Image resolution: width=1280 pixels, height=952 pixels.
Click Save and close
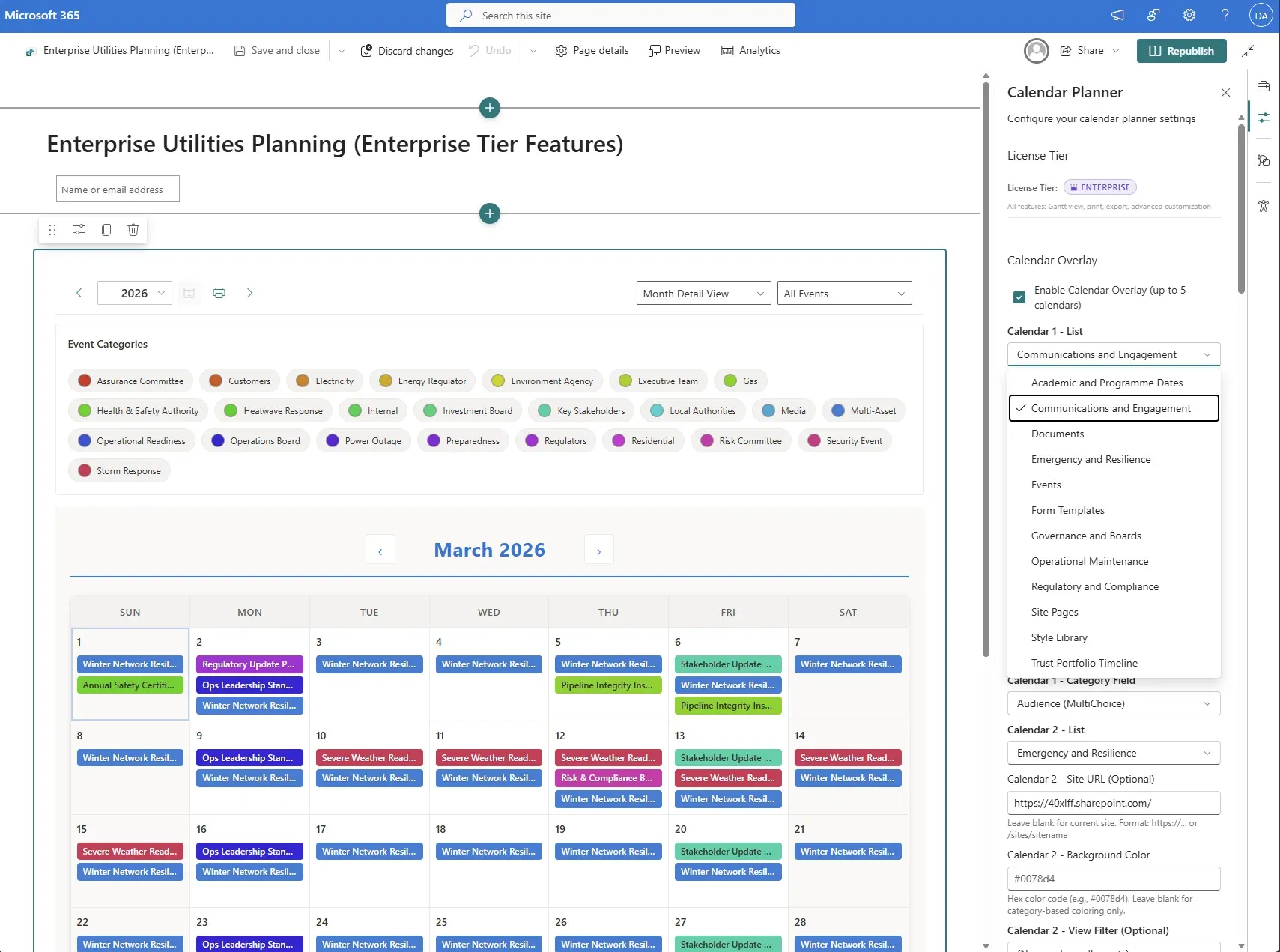click(x=276, y=50)
